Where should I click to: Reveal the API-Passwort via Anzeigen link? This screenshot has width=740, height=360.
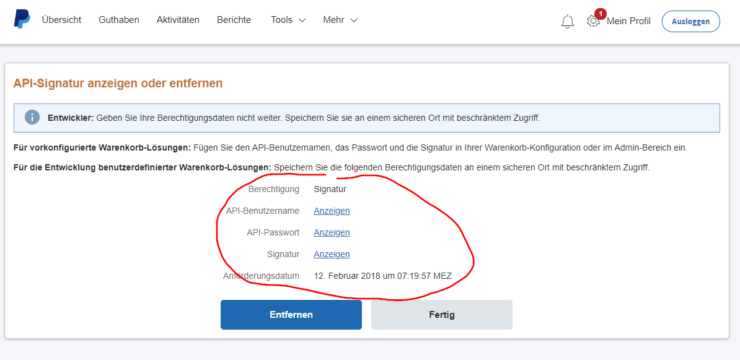point(332,233)
